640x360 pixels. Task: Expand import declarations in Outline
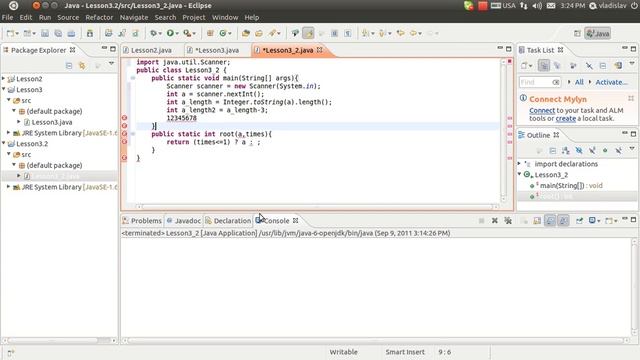tap(520, 163)
